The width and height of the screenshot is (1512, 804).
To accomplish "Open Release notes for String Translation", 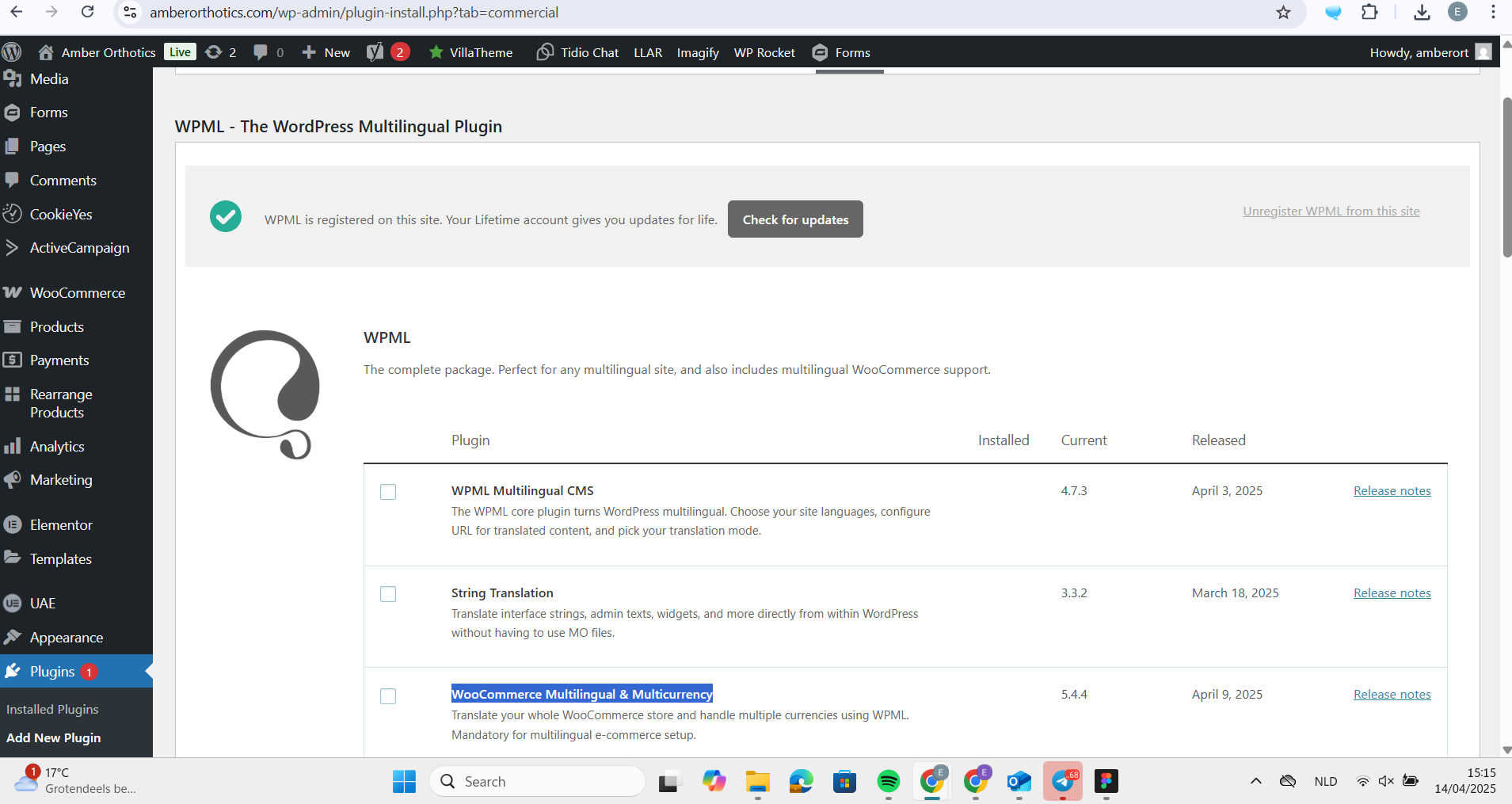I will 1392,593.
